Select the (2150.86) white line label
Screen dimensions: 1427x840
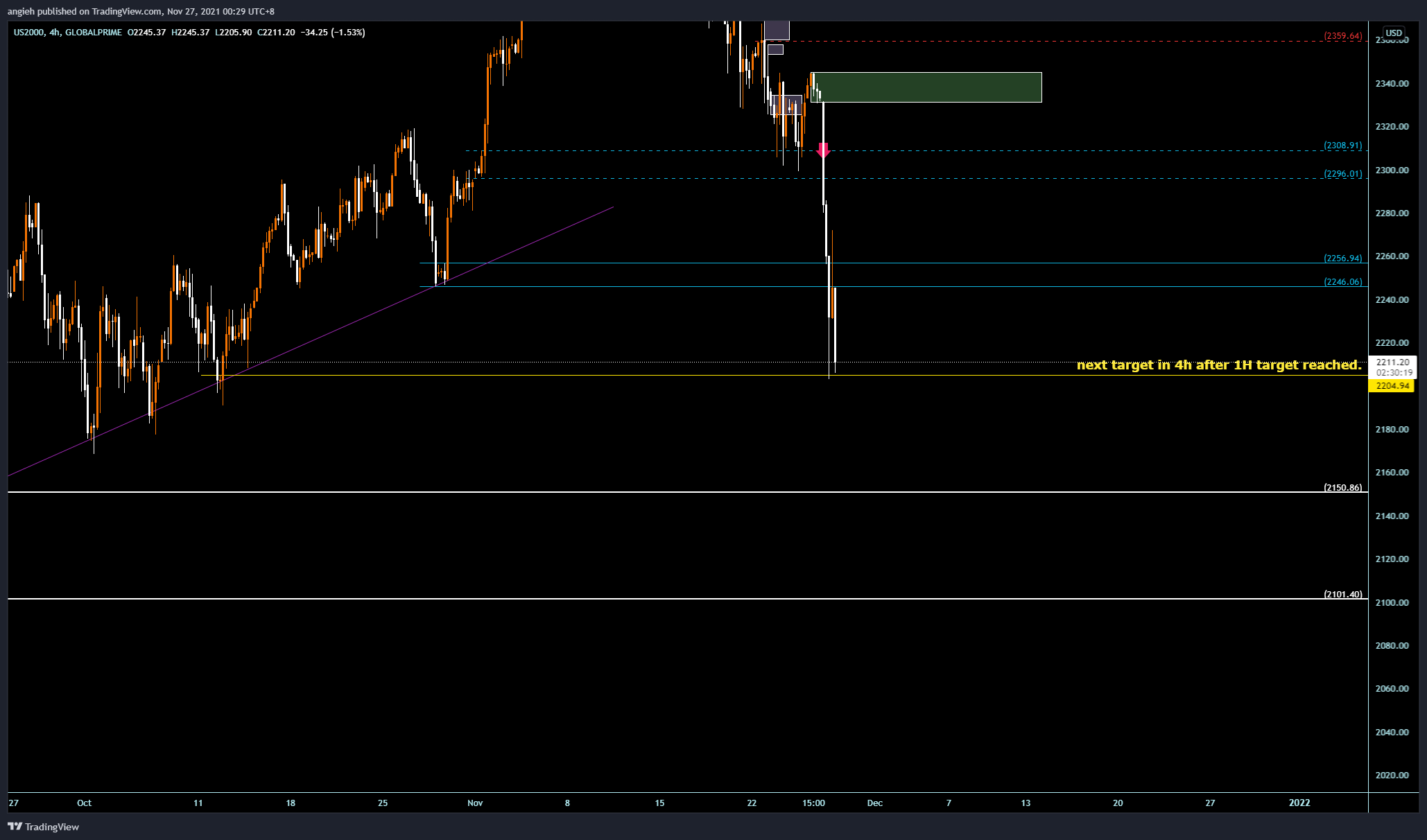(1342, 488)
